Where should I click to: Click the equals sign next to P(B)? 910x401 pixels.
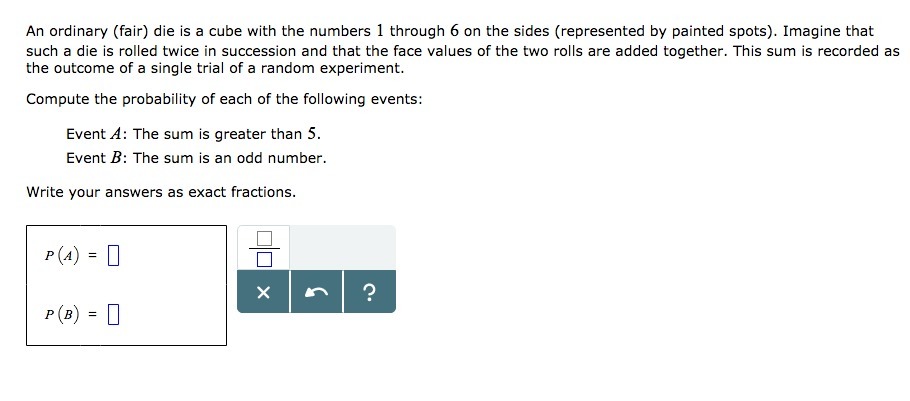point(92,316)
